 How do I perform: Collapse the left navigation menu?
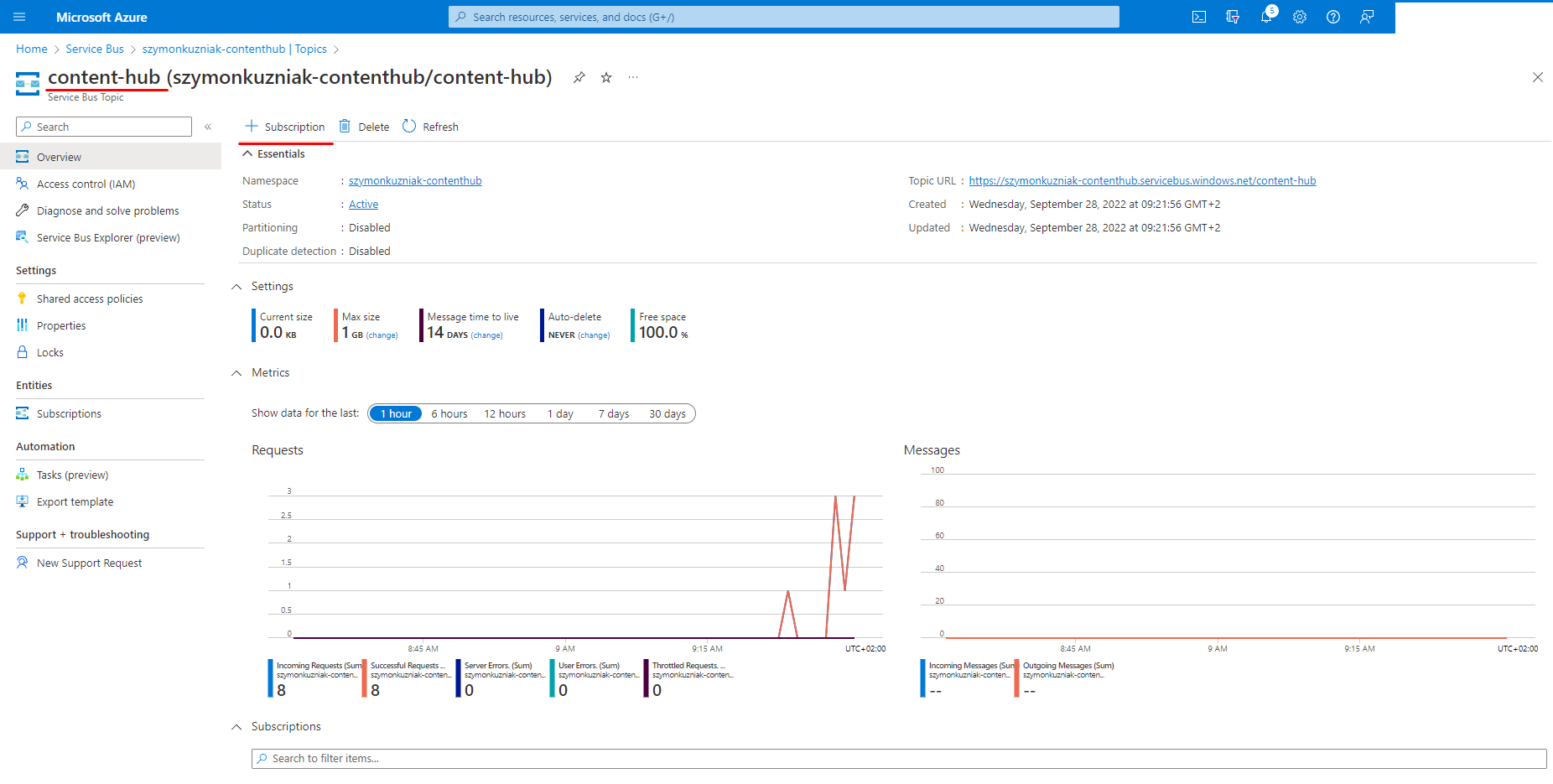click(x=208, y=127)
